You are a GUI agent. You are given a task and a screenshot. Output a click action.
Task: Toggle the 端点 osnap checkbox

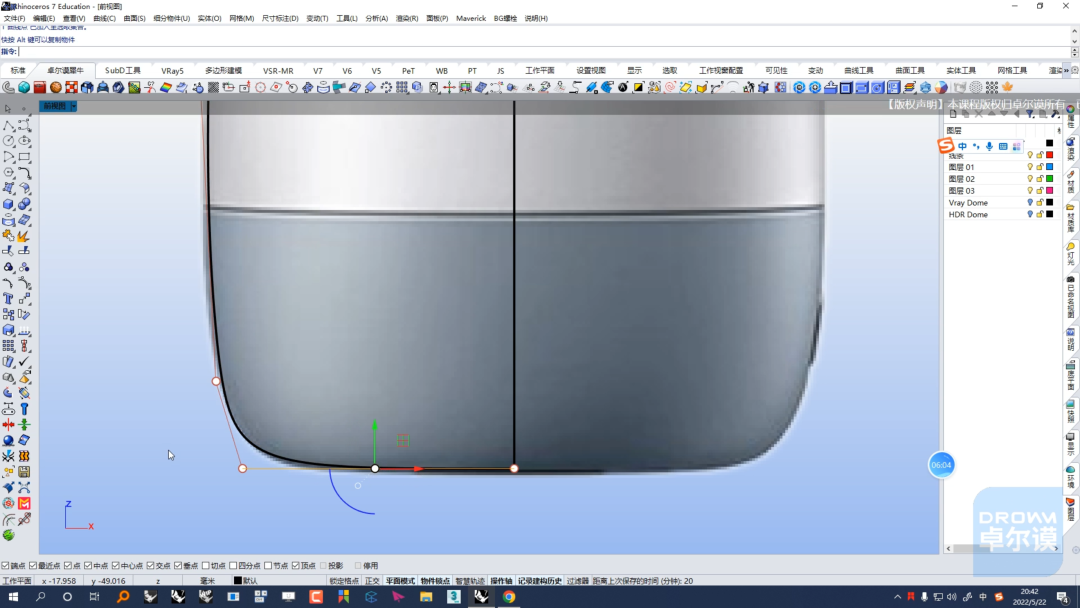click(6, 566)
